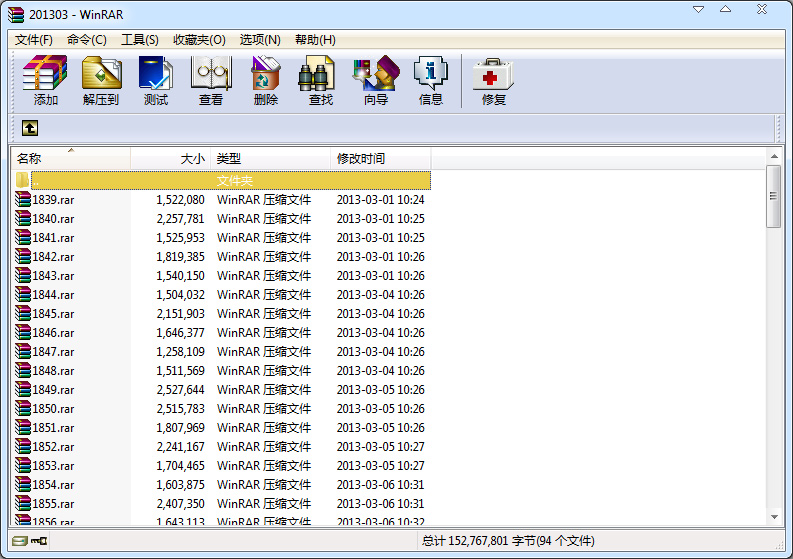
Task: Select the 1845.rar file entry
Action: [x=53, y=314]
